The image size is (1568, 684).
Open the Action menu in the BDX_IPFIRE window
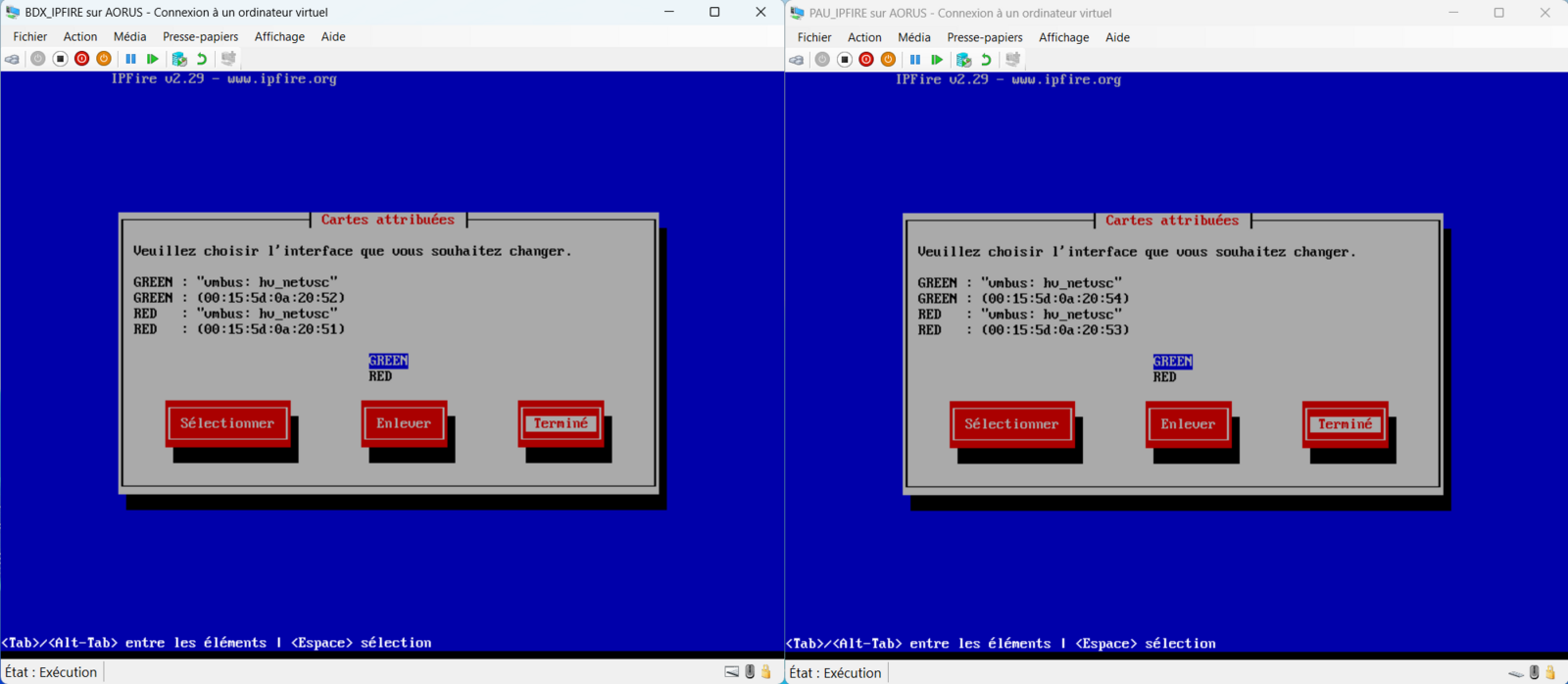[x=80, y=36]
